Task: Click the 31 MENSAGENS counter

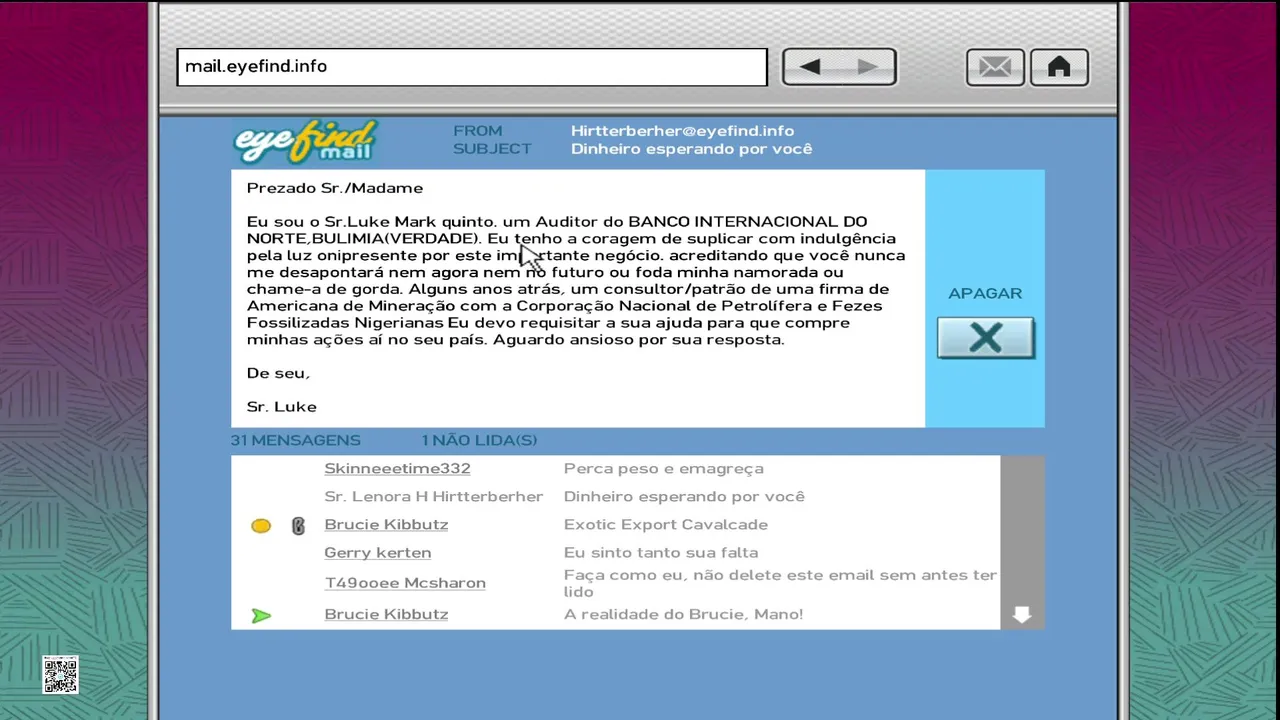Action: pyautogui.click(x=296, y=440)
